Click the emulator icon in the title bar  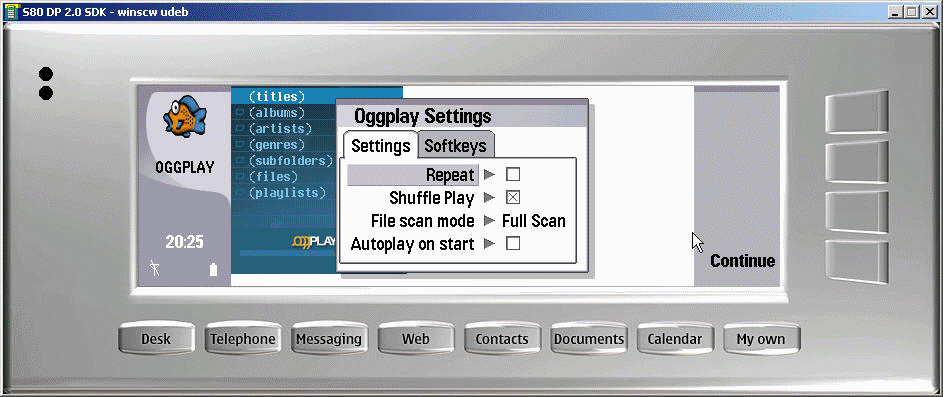pyautogui.click(x=10, y=11)
